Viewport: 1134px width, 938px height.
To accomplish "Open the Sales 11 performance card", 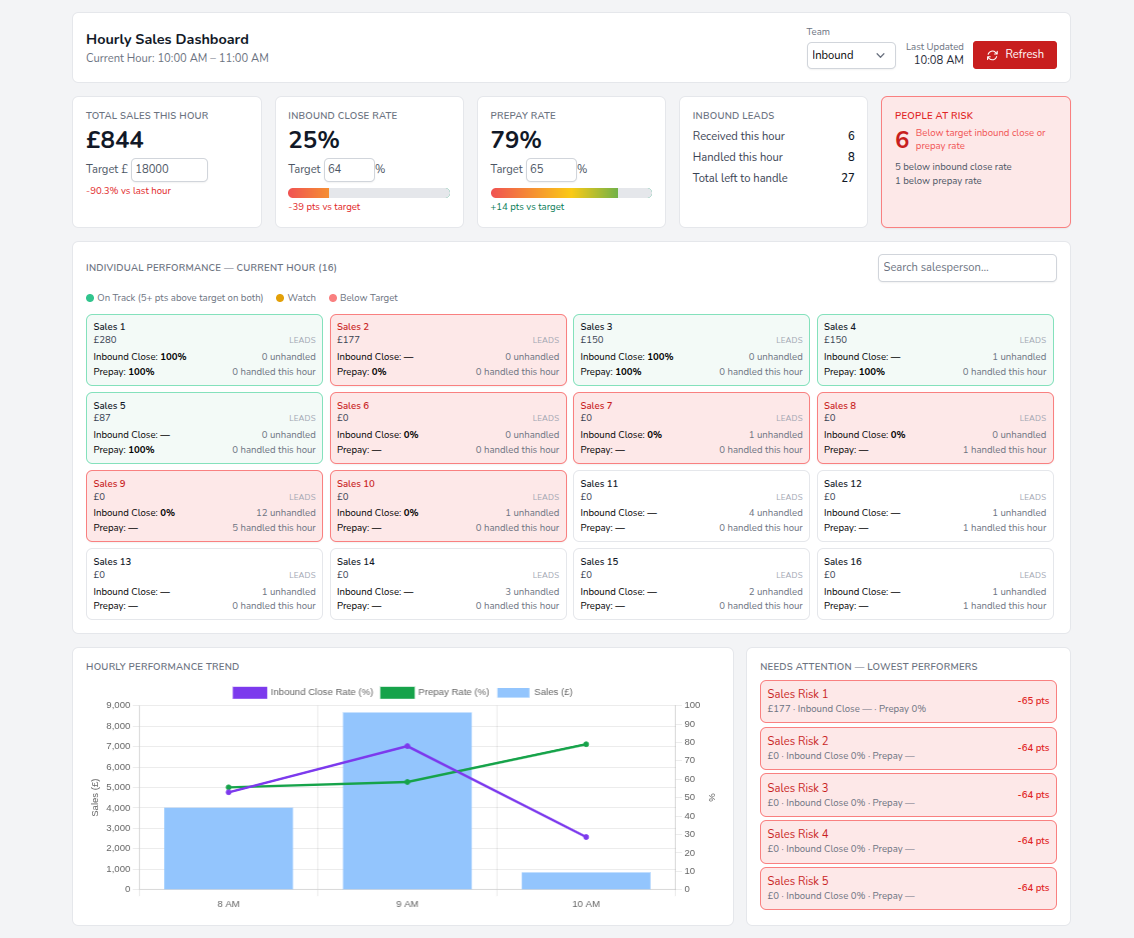I will point(691,506).
